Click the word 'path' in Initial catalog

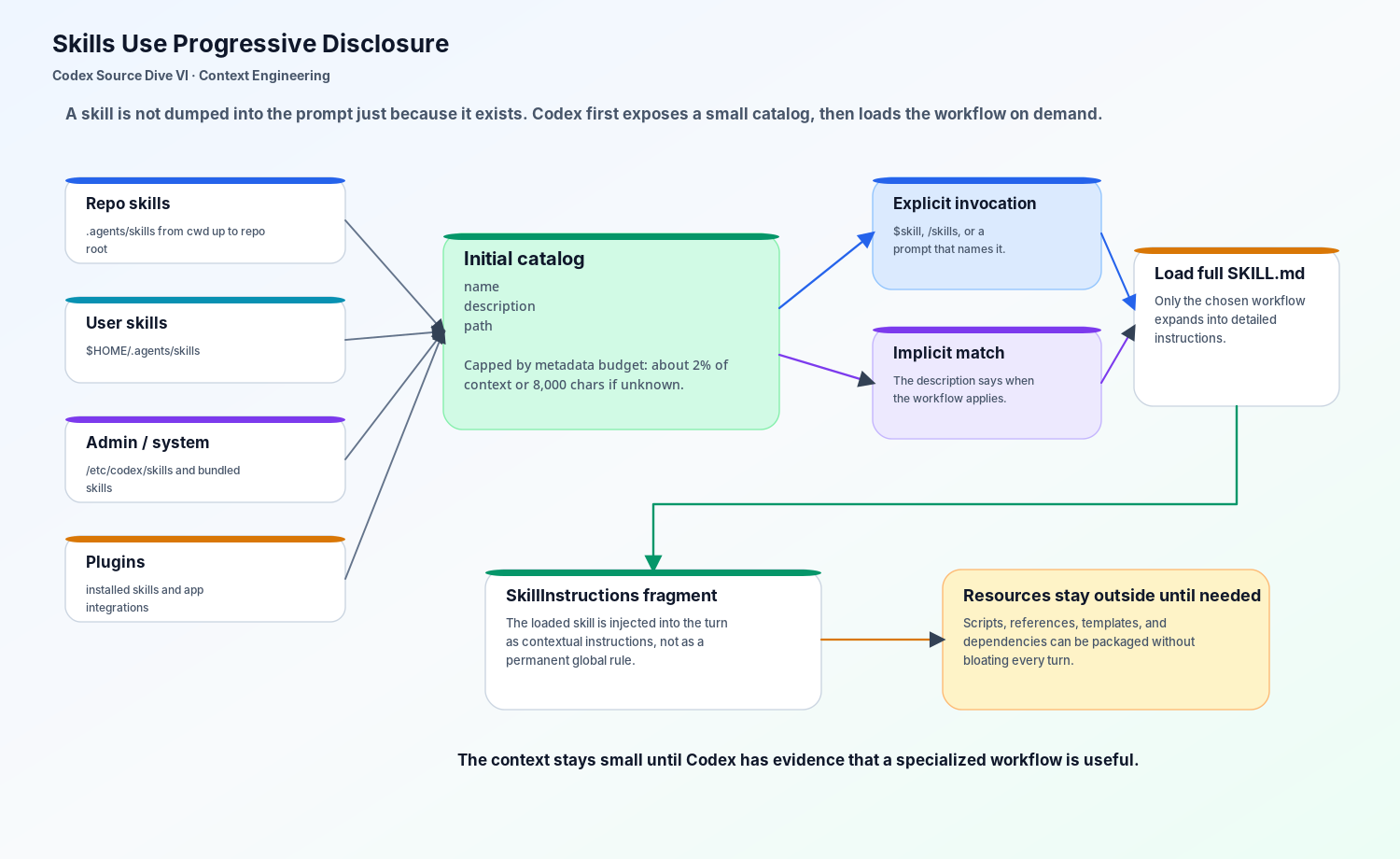[478, 326]
